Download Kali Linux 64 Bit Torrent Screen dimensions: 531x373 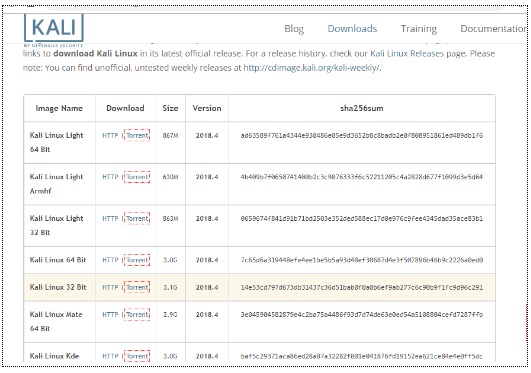point(137,260)
